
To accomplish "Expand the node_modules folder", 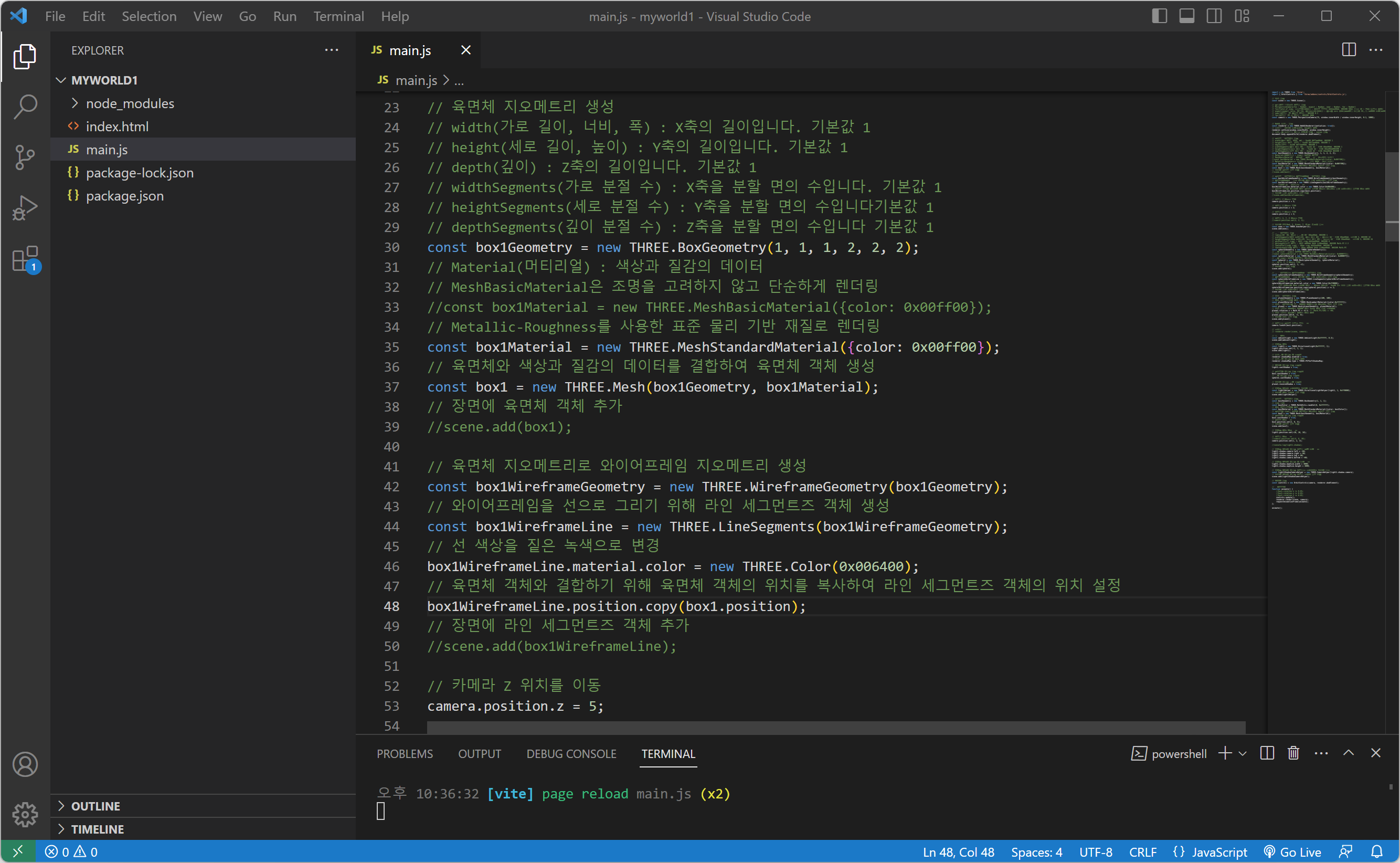I will [130, 103].
